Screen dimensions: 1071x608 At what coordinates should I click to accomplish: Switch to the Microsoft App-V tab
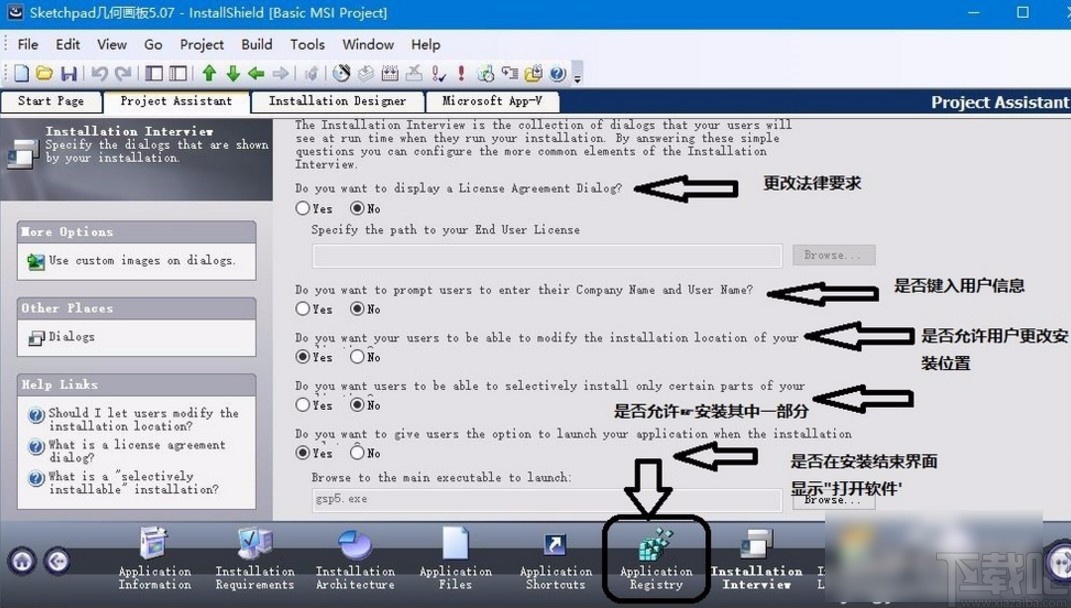click(492, 101)
